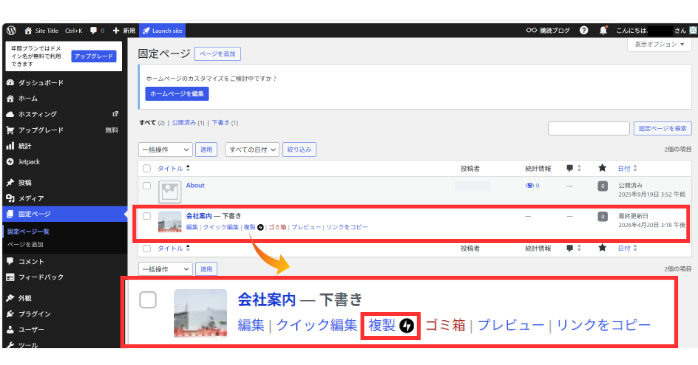Filter by 公開済み pages

184,123
